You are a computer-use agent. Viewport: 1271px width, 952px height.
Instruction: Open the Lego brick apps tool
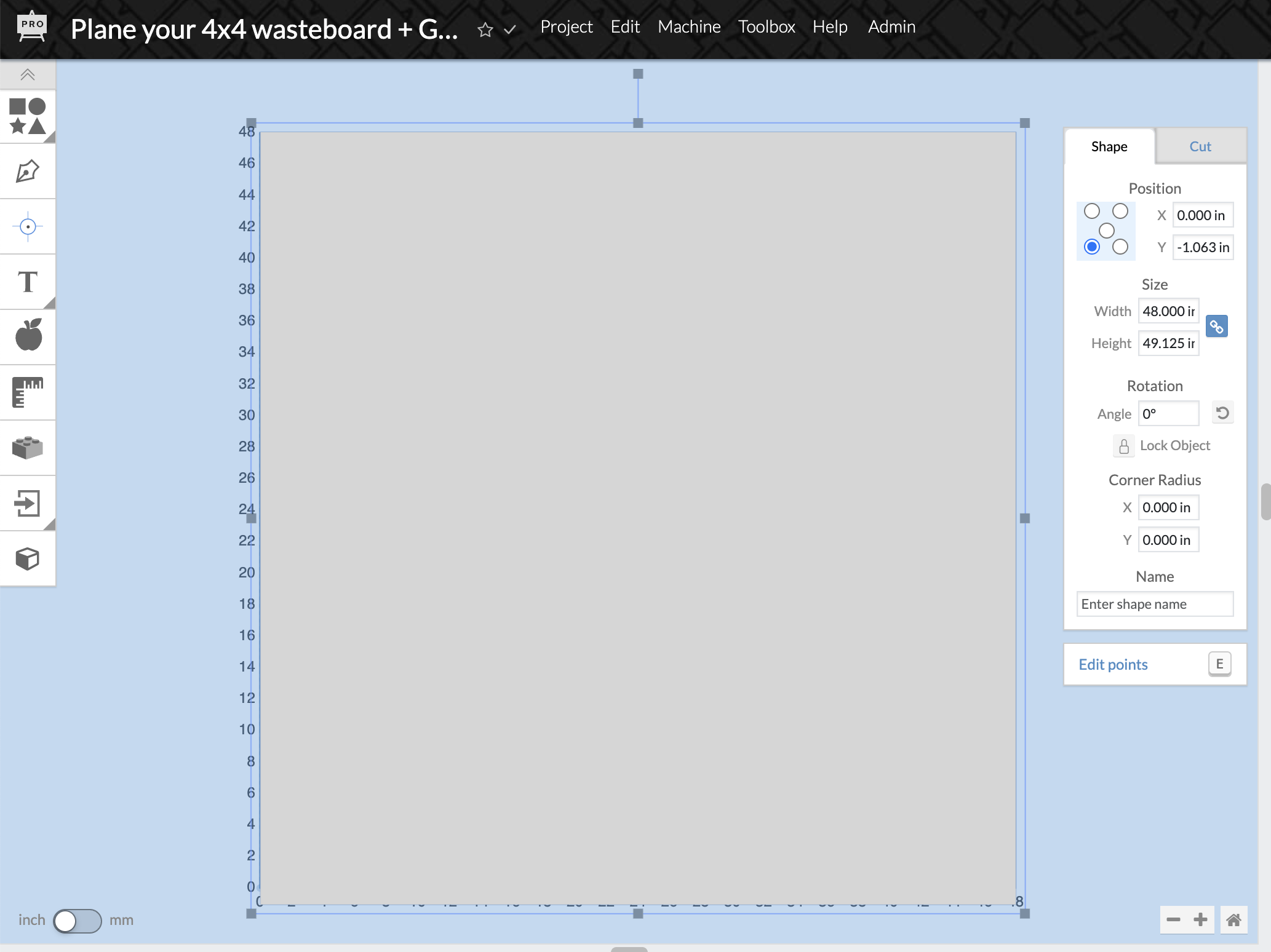28,447
